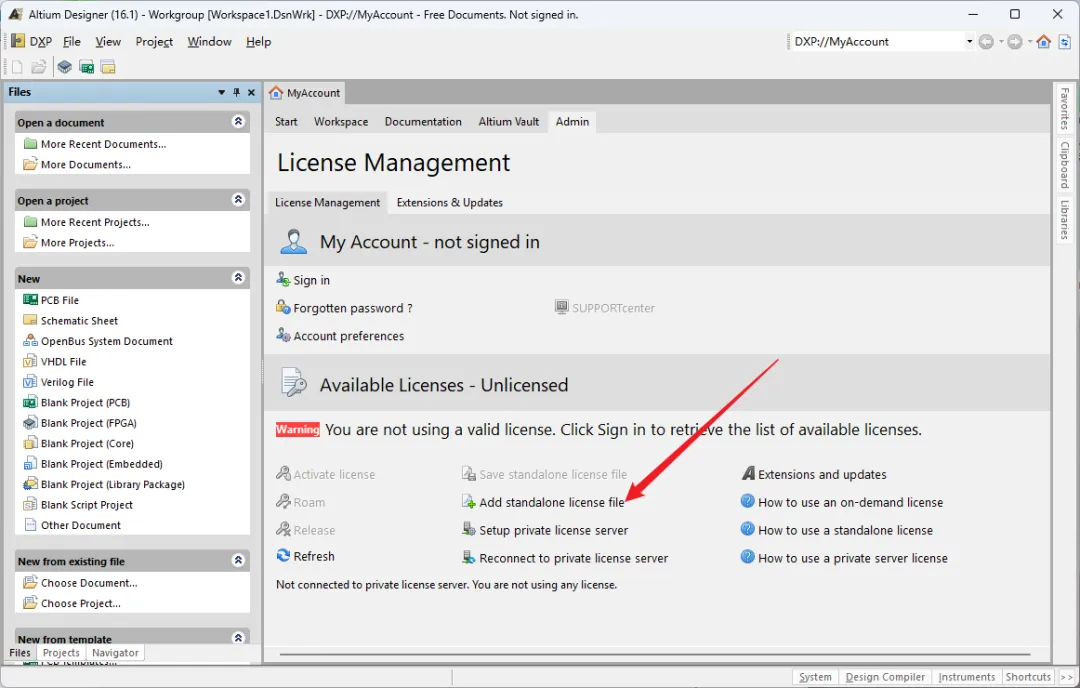Open Files panel options dropdown arrow

click(x=222, y=92)
